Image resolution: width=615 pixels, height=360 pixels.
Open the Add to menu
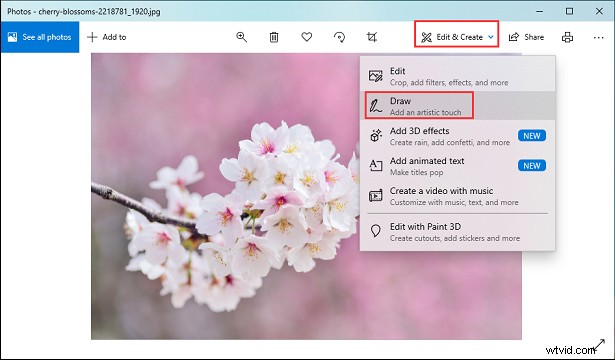[107, 37]
